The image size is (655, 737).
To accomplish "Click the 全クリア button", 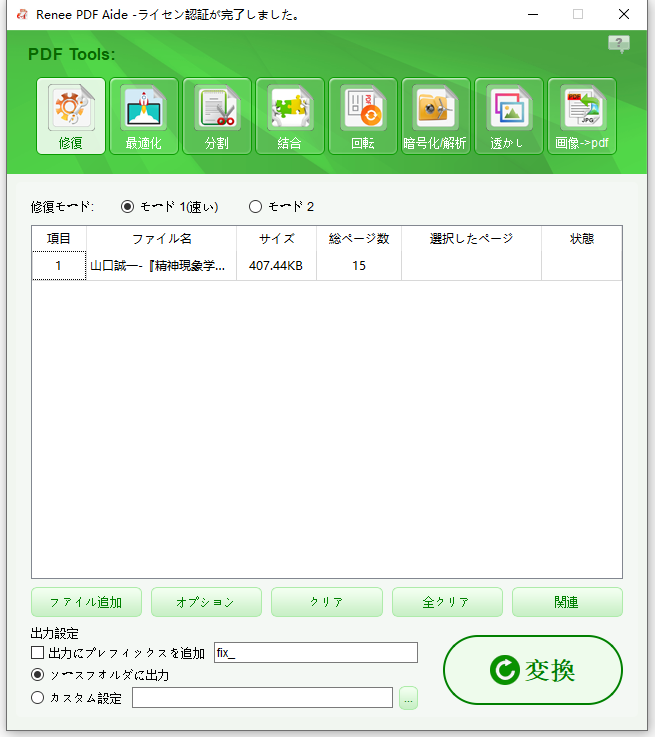I will [x=447, y=602].
